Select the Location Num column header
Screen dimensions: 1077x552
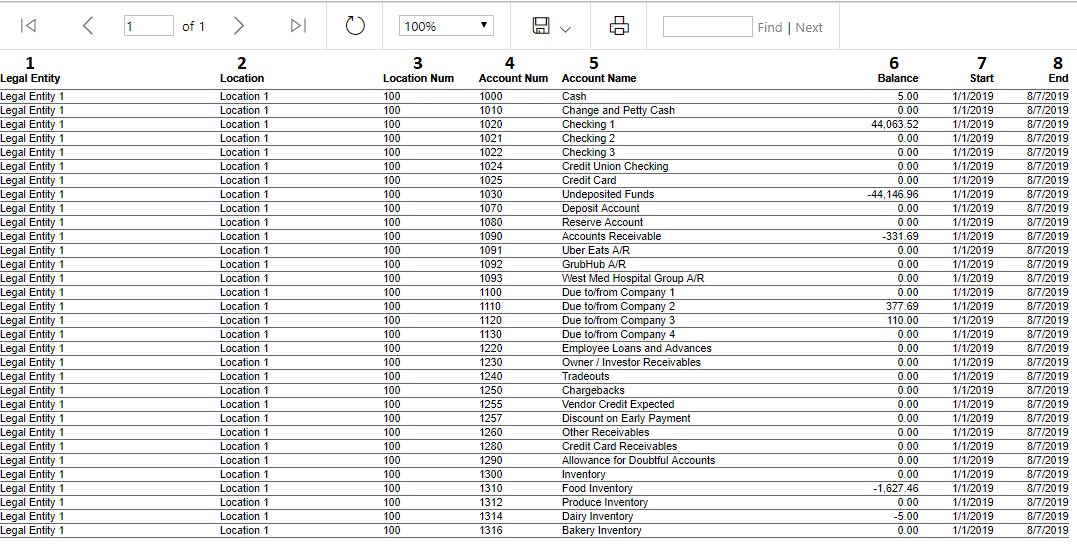(x=418, y=78)
